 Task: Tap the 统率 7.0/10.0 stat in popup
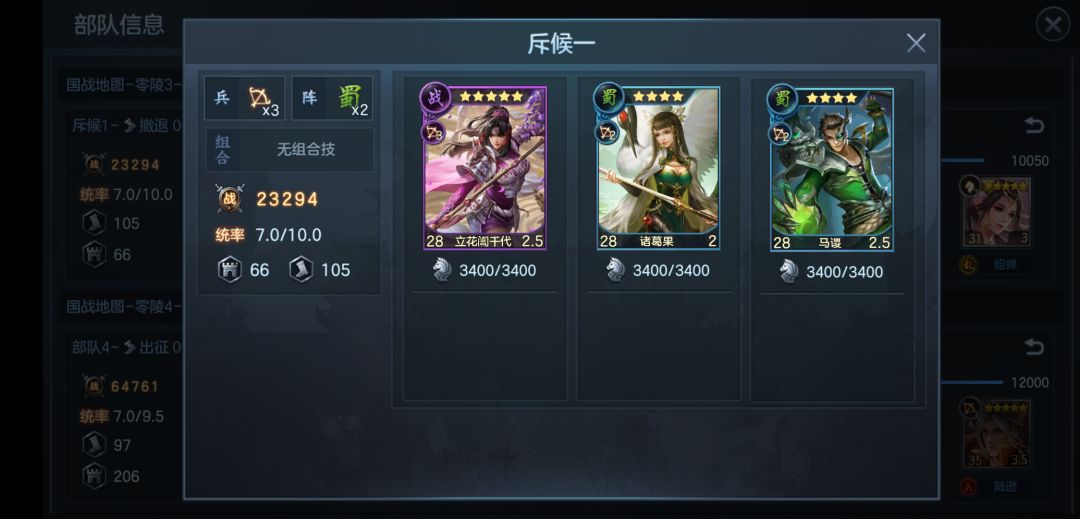tap(268, 235)
